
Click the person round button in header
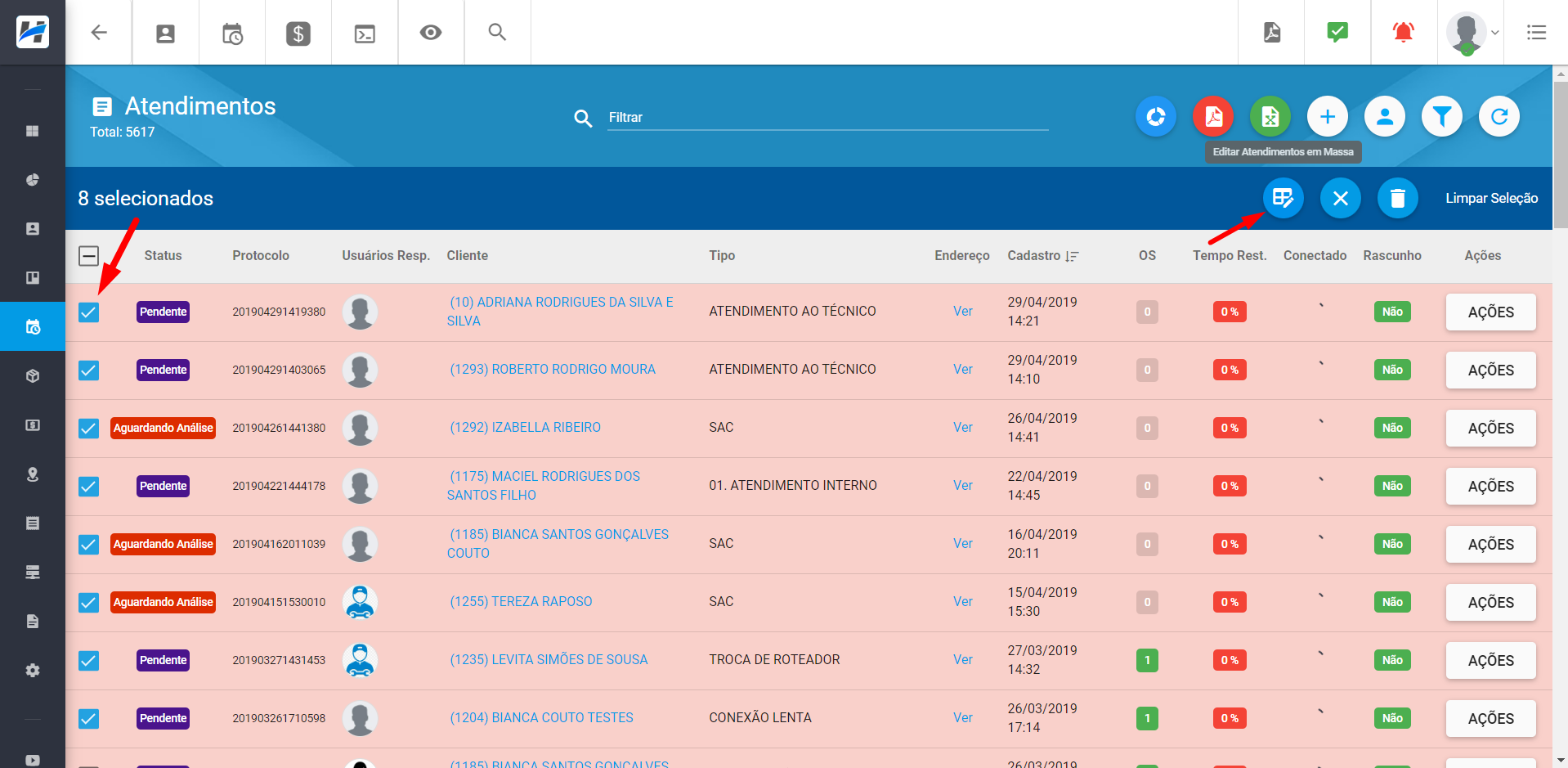point(1385,117)
